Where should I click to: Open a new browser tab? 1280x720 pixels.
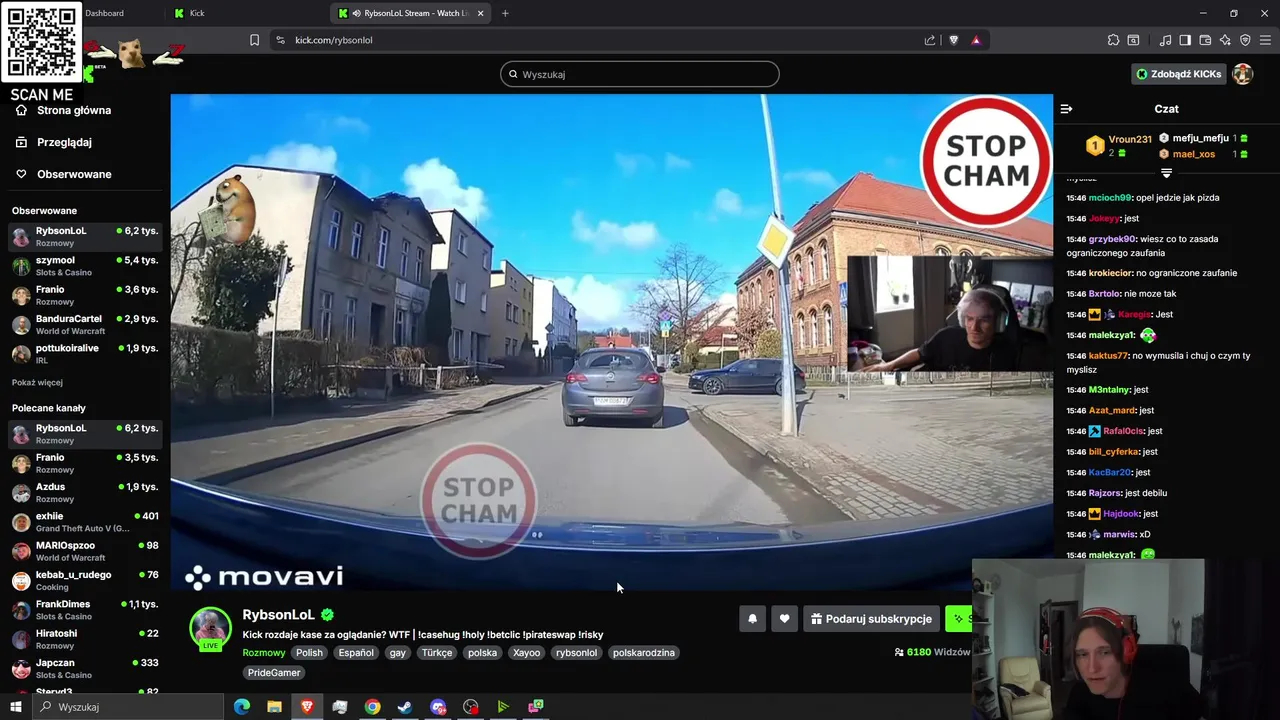pos(505,13)
